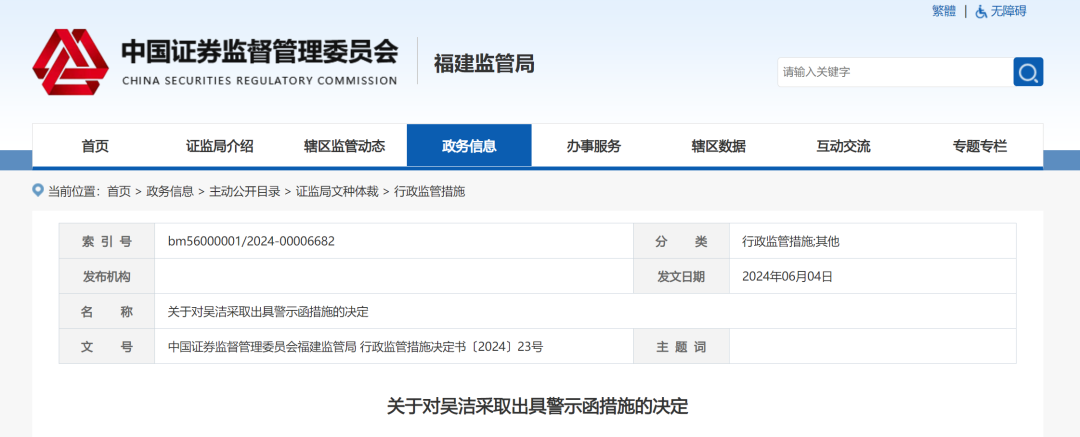Open the 无障碍 accessibility link
This screenshot has width=1080, height=437.
[x=1008, y=11]
